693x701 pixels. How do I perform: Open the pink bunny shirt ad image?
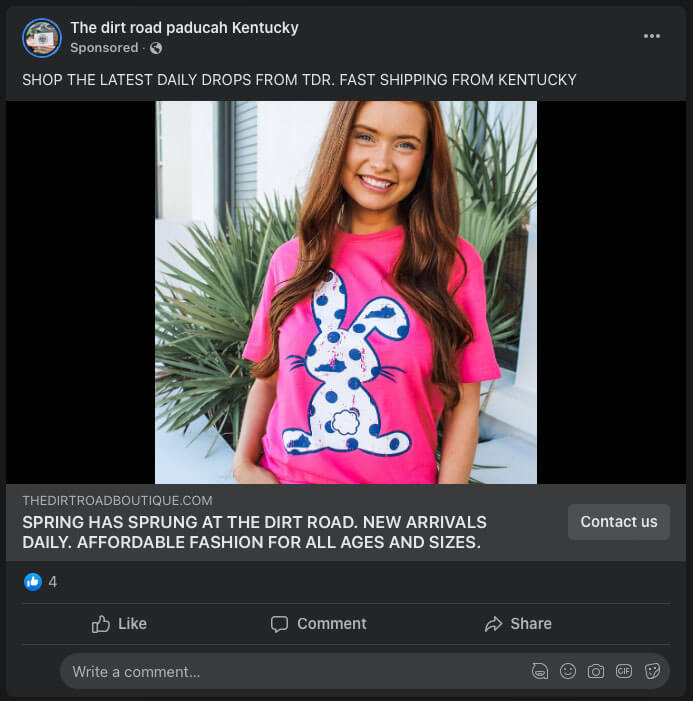[x=346, y=292]
